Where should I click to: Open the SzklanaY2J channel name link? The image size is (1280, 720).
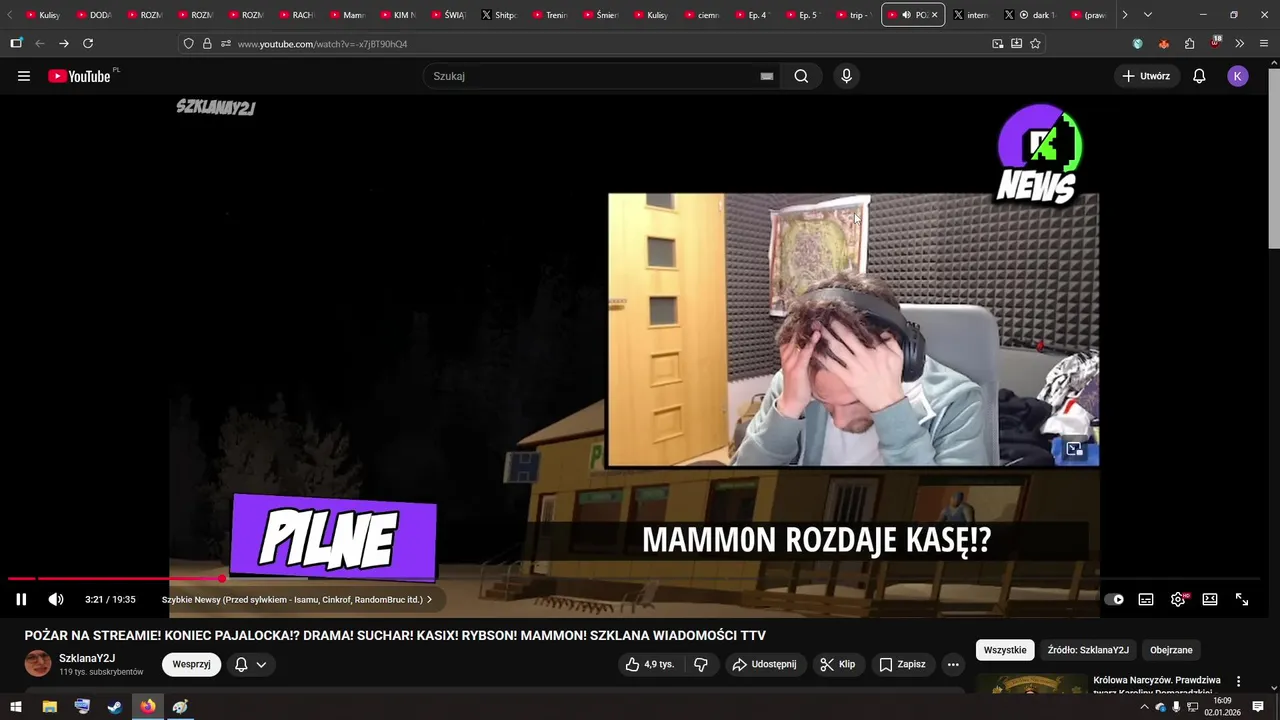click(x=87, y=658)
